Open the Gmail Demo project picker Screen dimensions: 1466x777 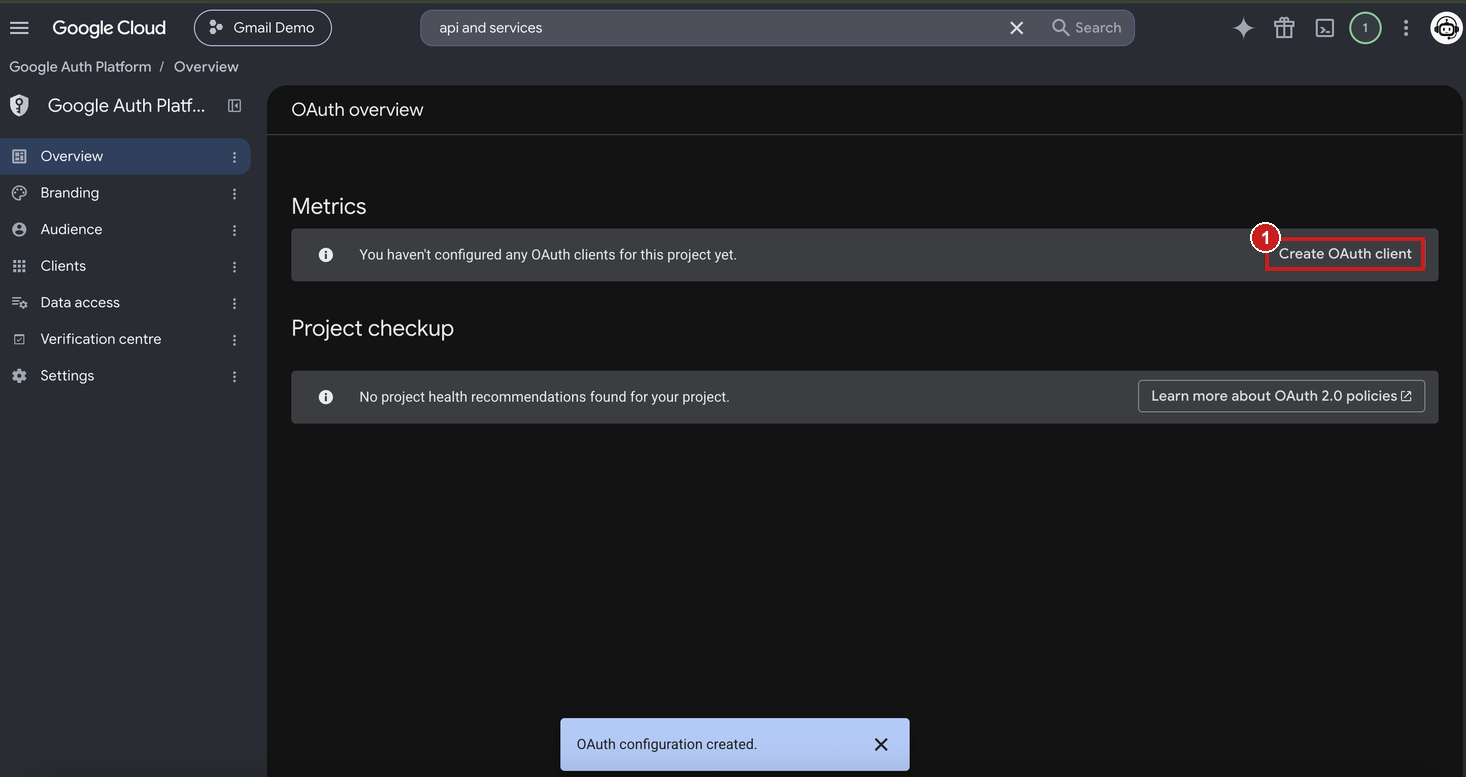[263, 28]
